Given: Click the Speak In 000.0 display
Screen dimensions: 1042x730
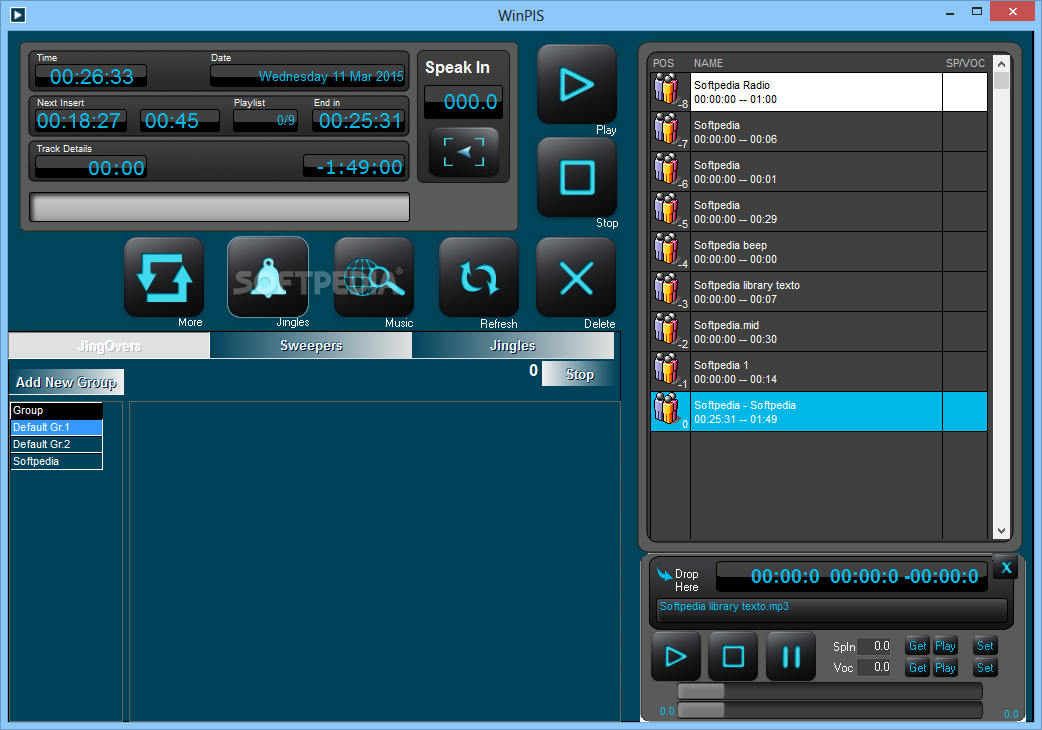Looking at the screenshot, I should click(464, 102).
